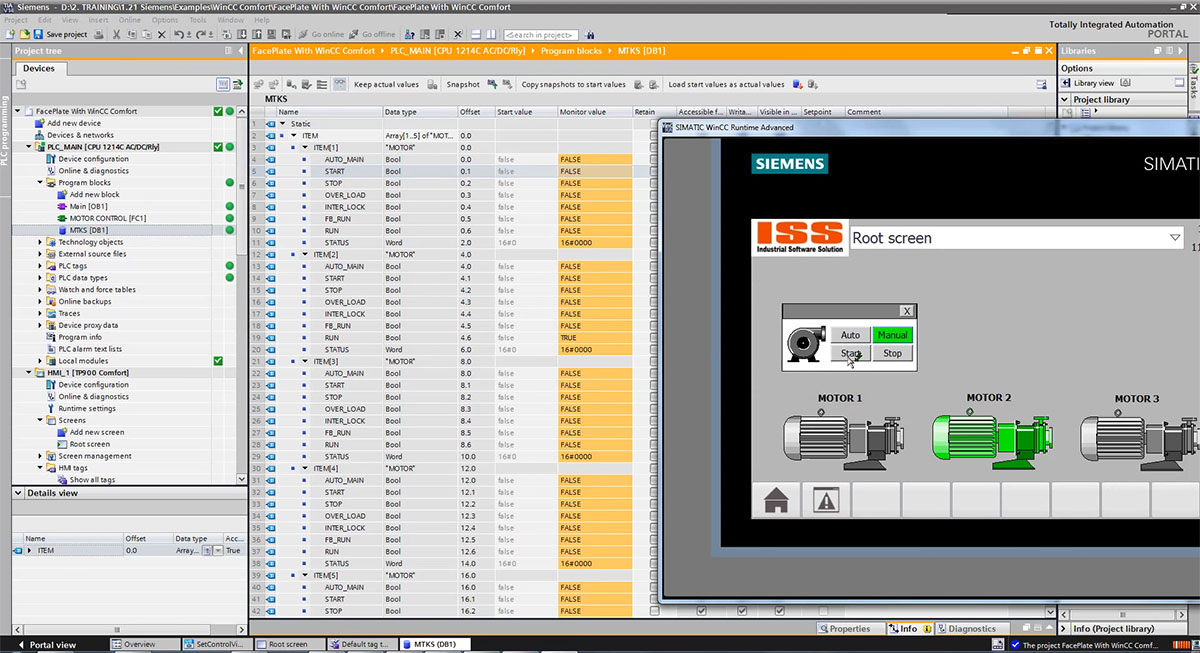This screenshot has width=1200, height=653.
Task: Click the Undo arrow icon
Action: coord(178,34)
